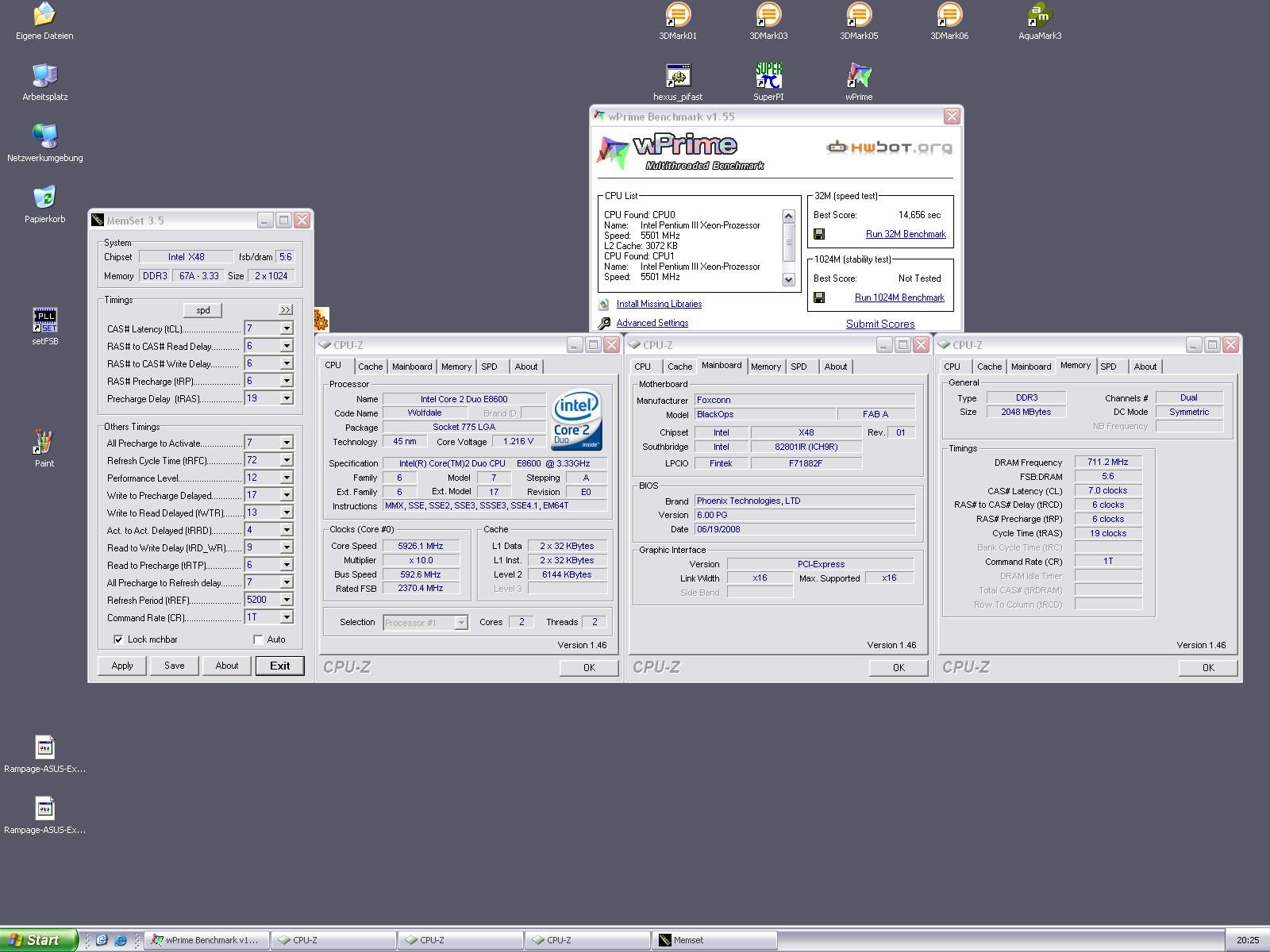Image resolution: width=1270 pixels, height=952 pixels.
Task: Open the Papierkorb recycle bin icon
Action: tap(44, 198)
